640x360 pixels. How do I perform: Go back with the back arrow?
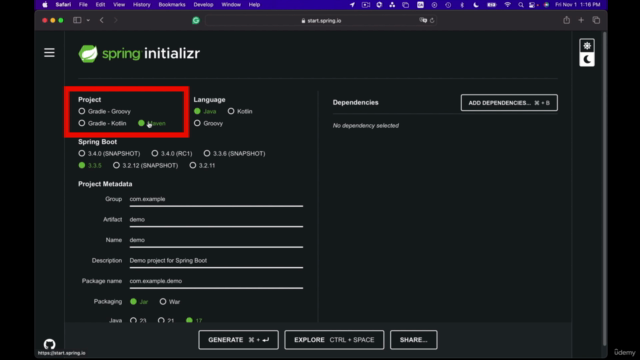102,20
